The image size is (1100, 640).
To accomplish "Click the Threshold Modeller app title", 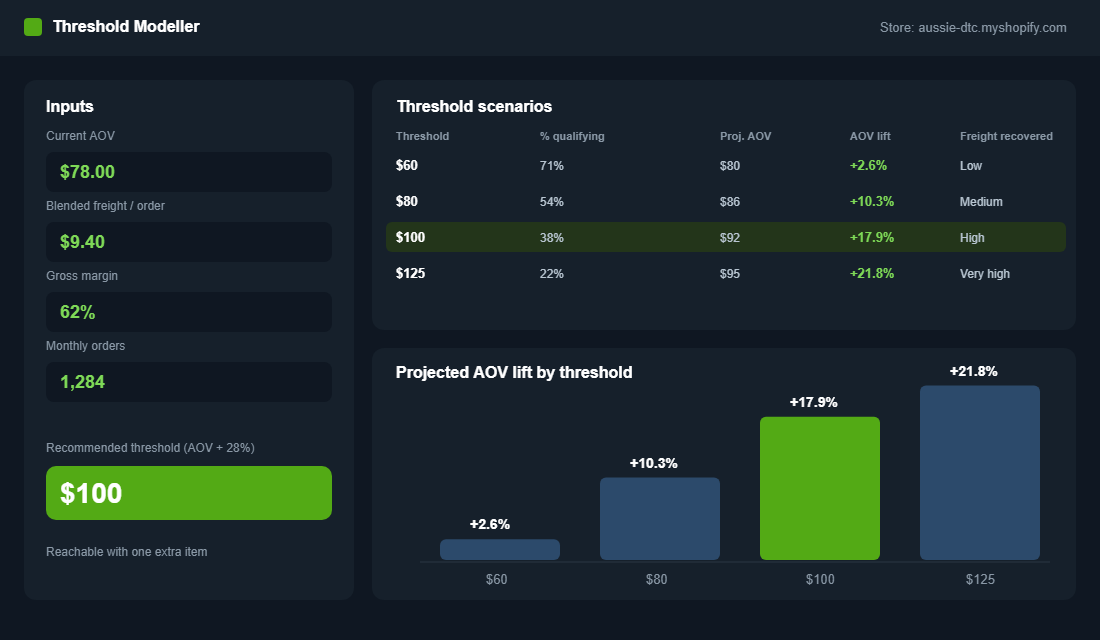I will click(126, 27).
